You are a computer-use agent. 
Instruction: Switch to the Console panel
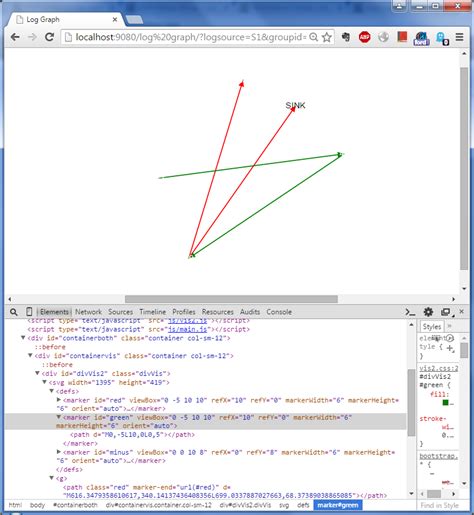click(279, 312)
